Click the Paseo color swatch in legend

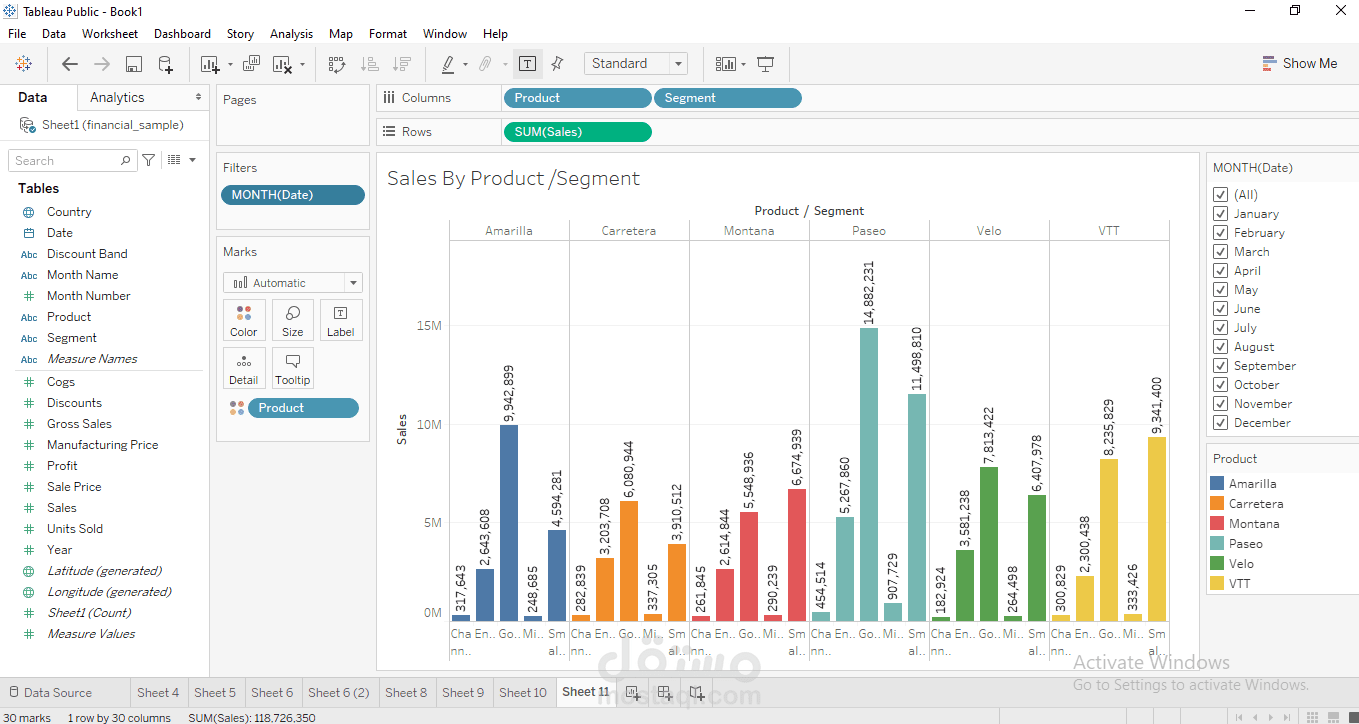[1217, 544]
